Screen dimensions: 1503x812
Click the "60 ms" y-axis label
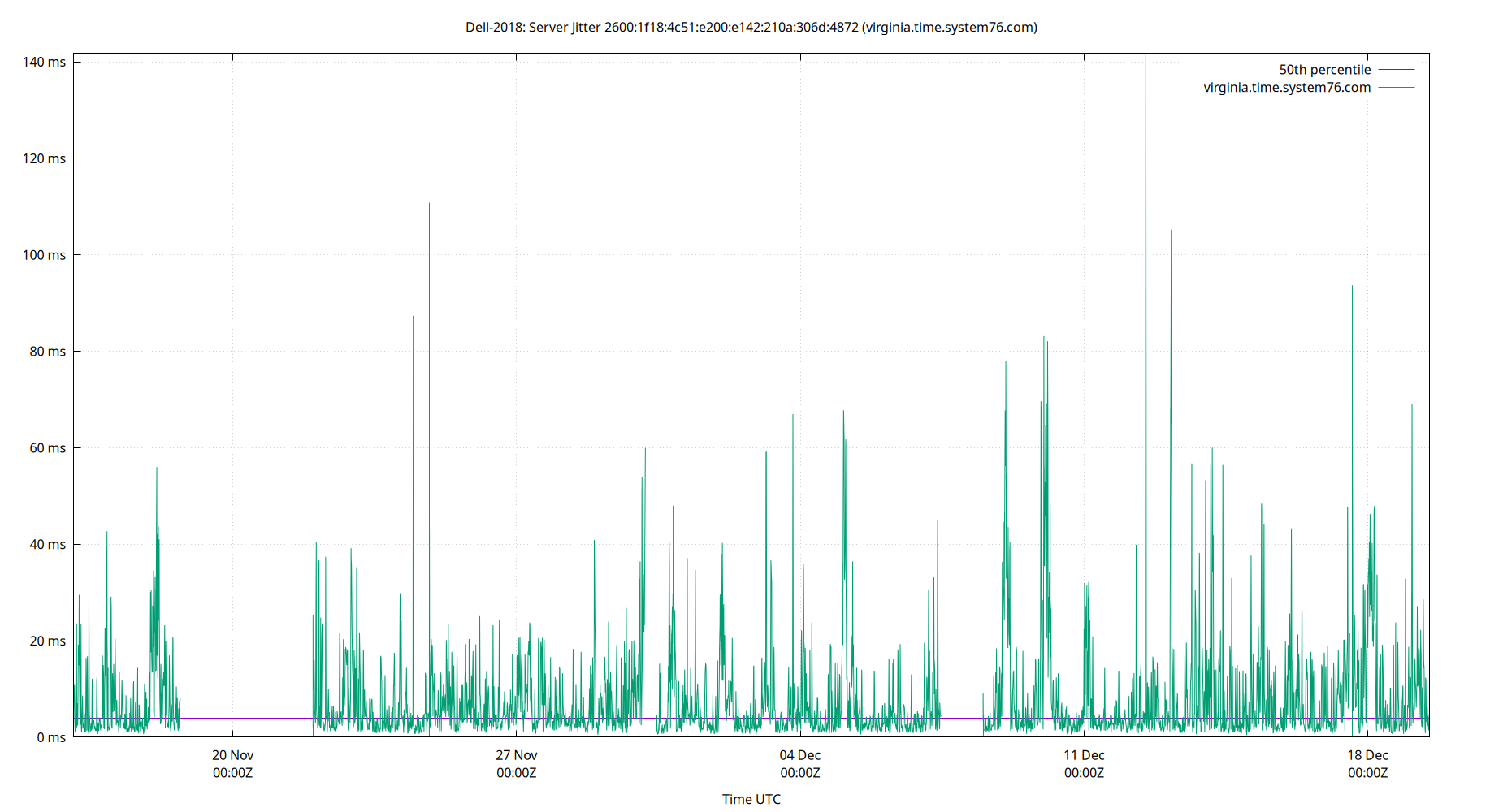(x=49, y=447)
